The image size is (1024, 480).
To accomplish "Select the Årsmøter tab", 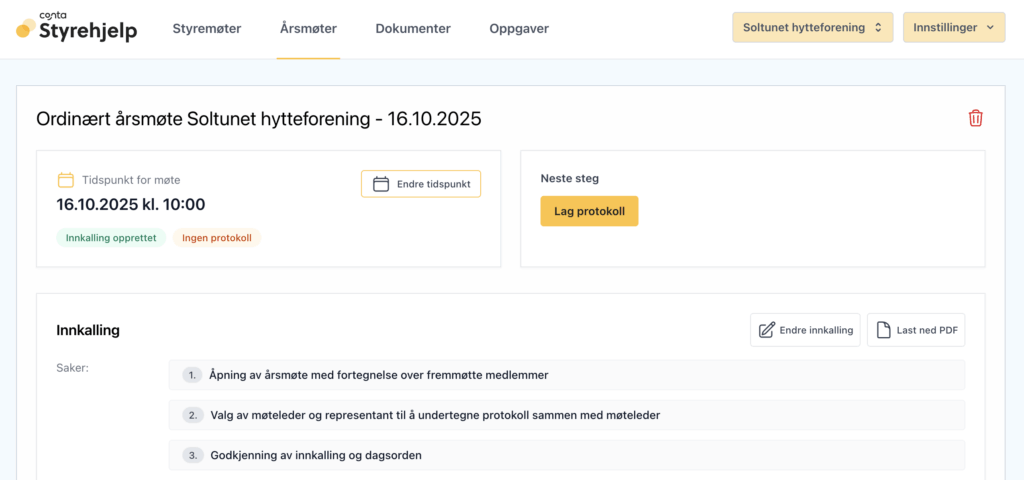I will coord(308,29).
